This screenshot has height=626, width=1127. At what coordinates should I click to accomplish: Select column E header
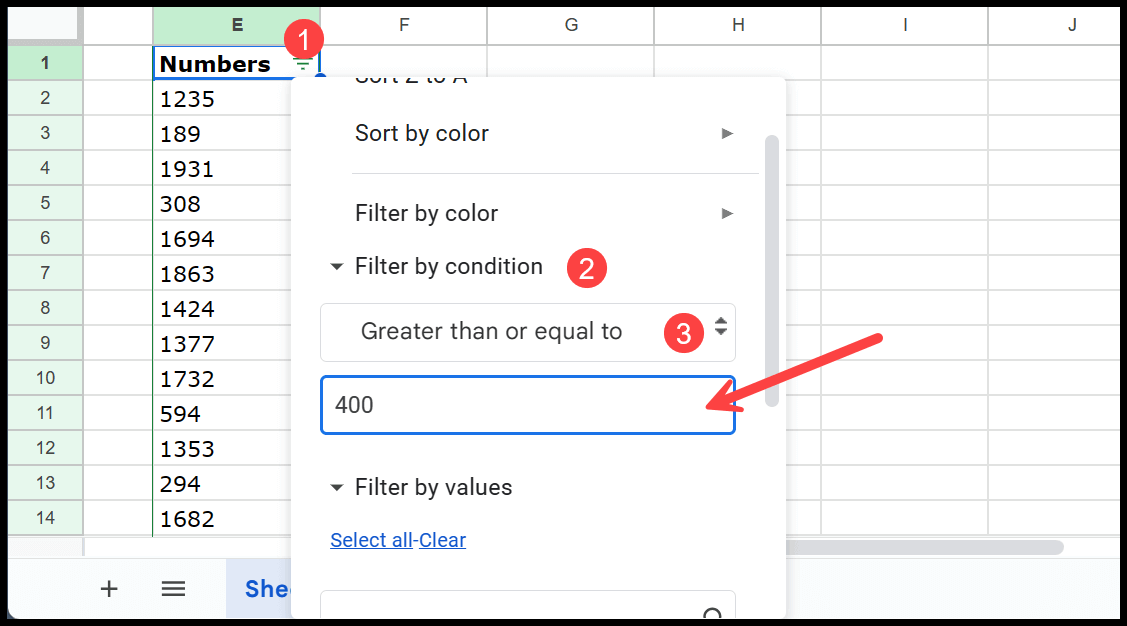[236, 25]
